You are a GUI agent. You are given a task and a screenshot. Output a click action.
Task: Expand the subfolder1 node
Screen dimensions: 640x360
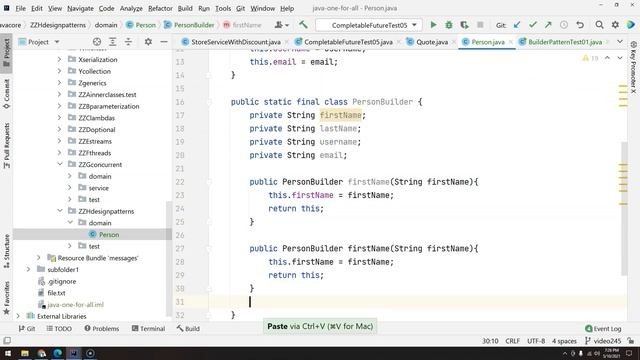point(29,269)
